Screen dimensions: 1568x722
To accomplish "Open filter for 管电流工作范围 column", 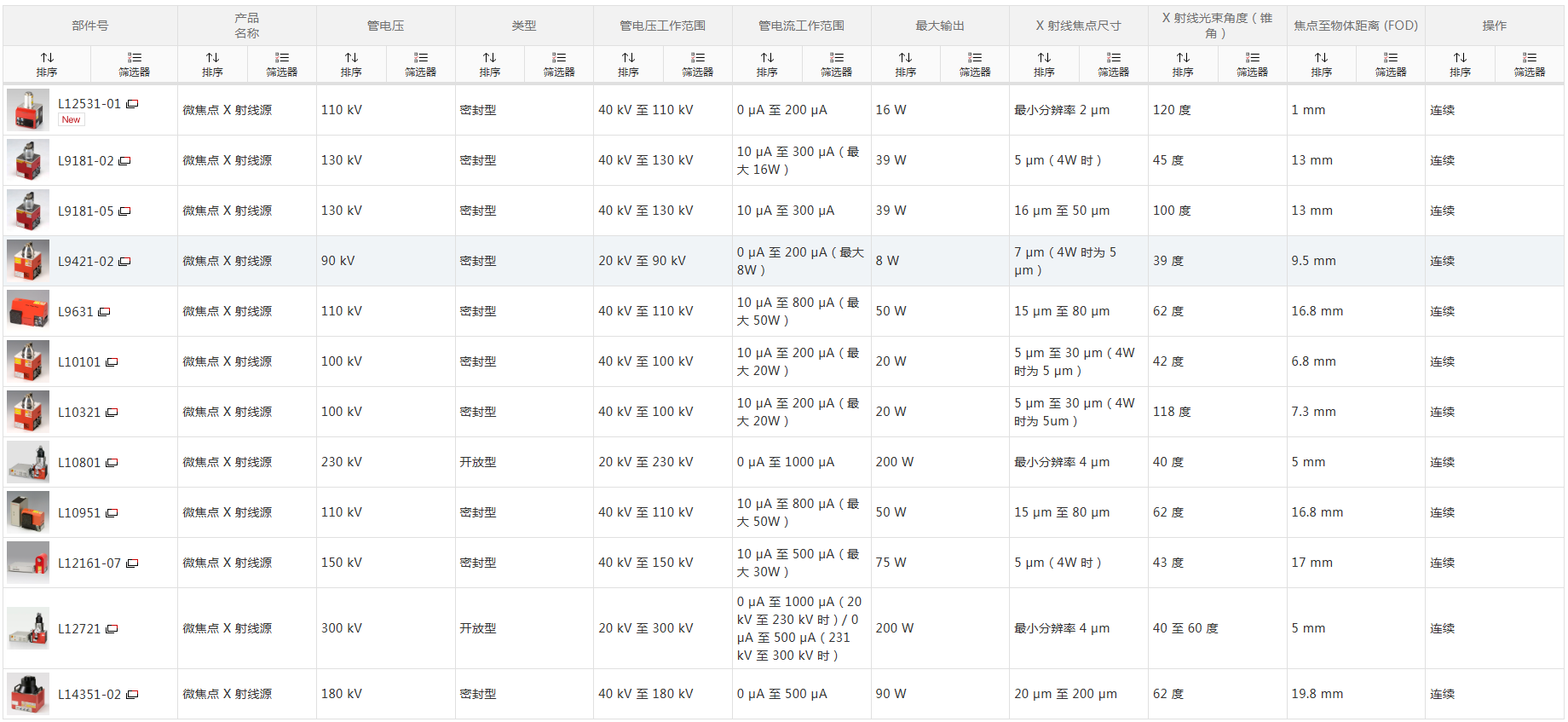I will pyautogui.click(x=836, y=64).
